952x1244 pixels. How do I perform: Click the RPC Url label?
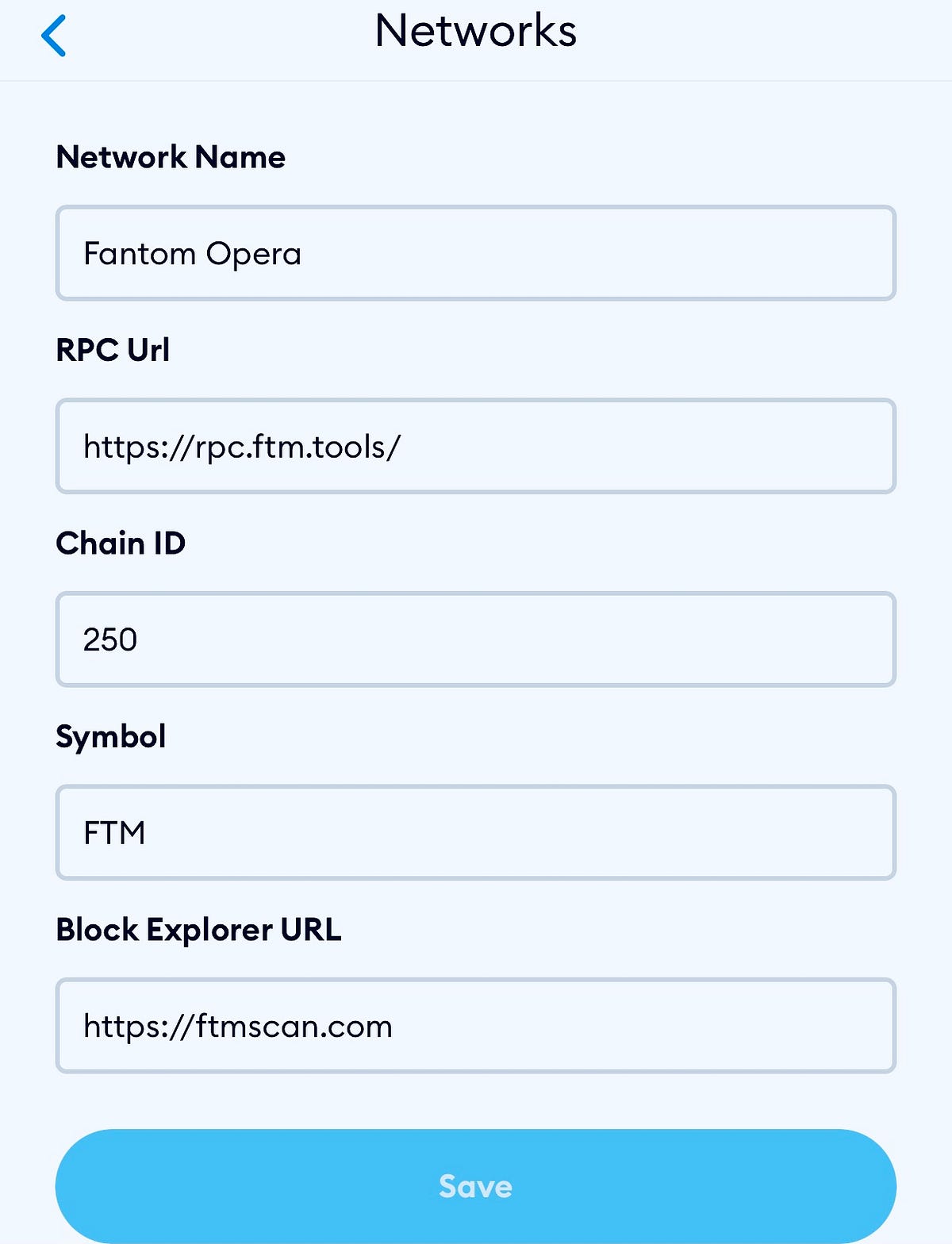coord(113,350)
